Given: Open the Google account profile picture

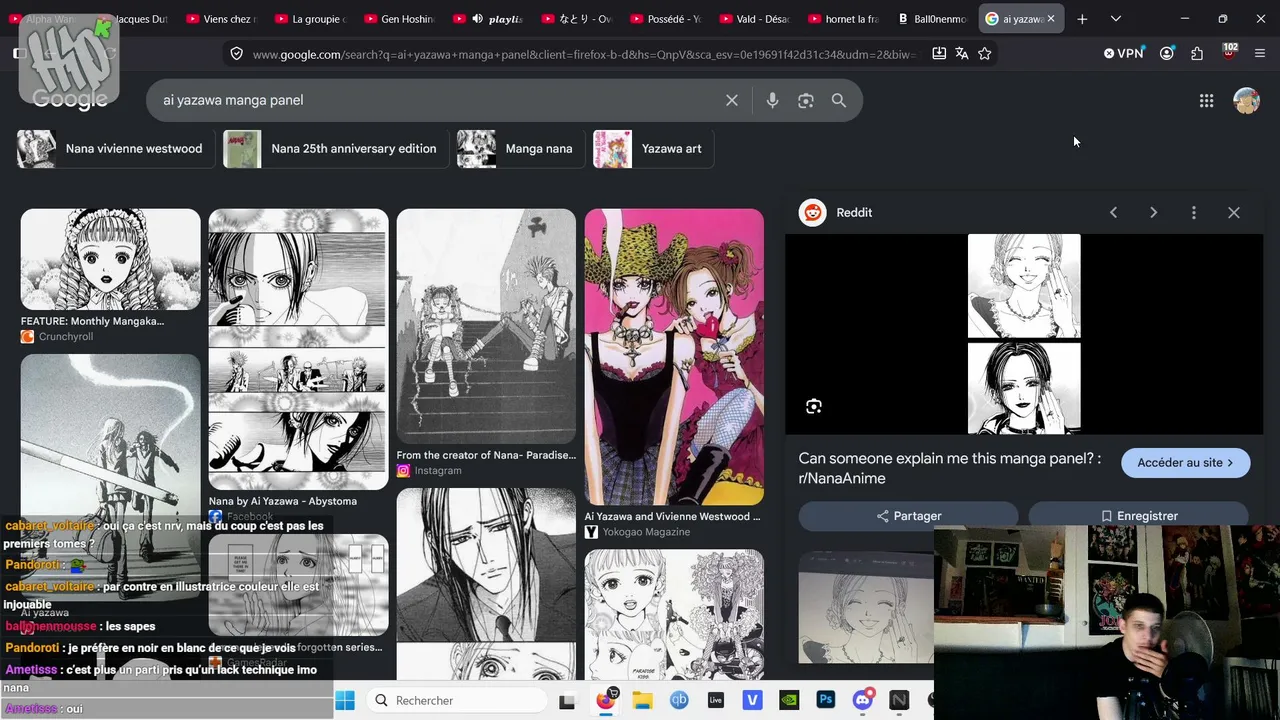Looking at the screenshot, I should 1246,100.
